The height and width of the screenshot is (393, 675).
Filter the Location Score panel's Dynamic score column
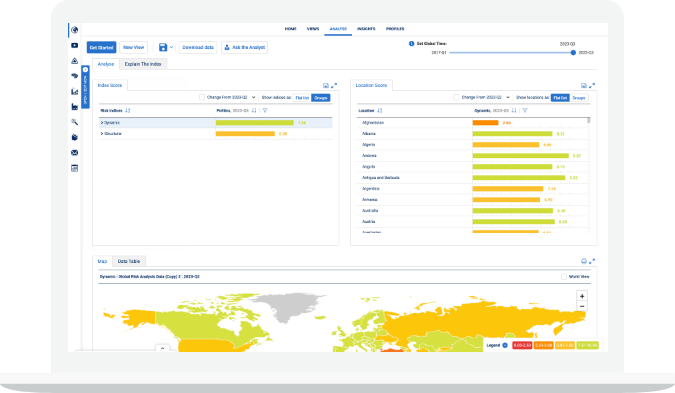click(x=525, y=111)
